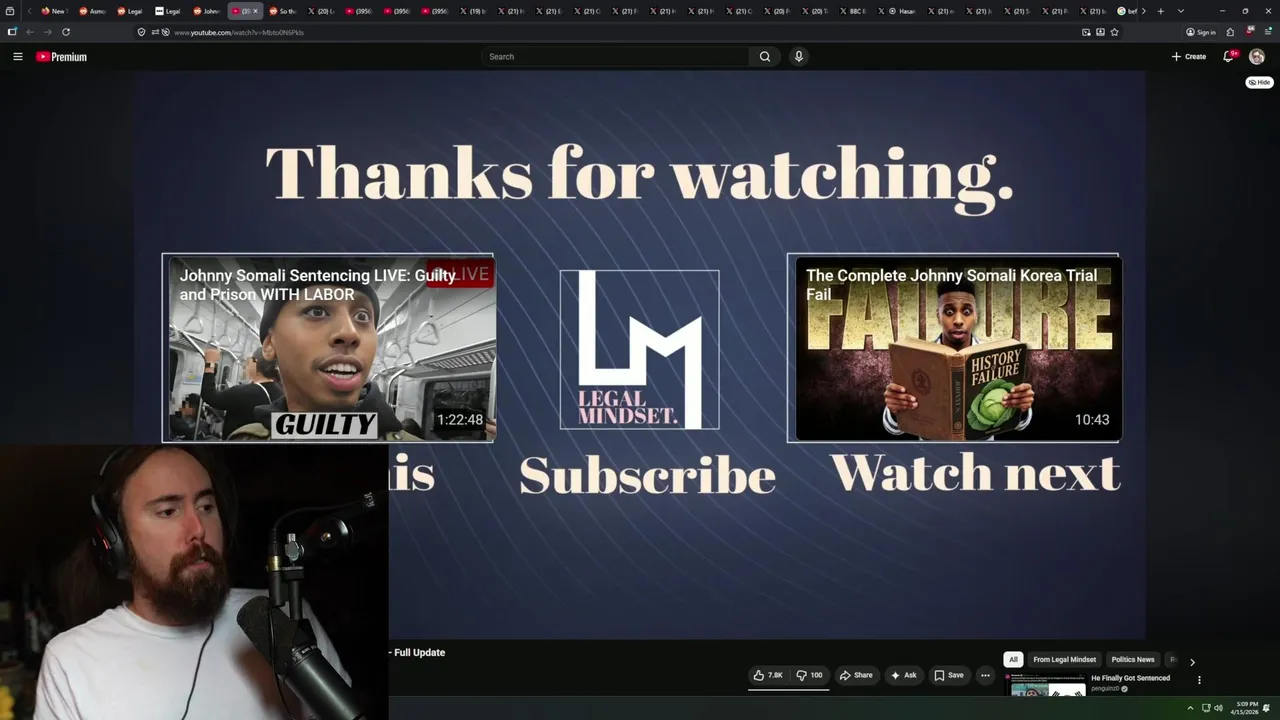
Task: Open the YouTube guide hamburger menu
Action: point(17,57)
